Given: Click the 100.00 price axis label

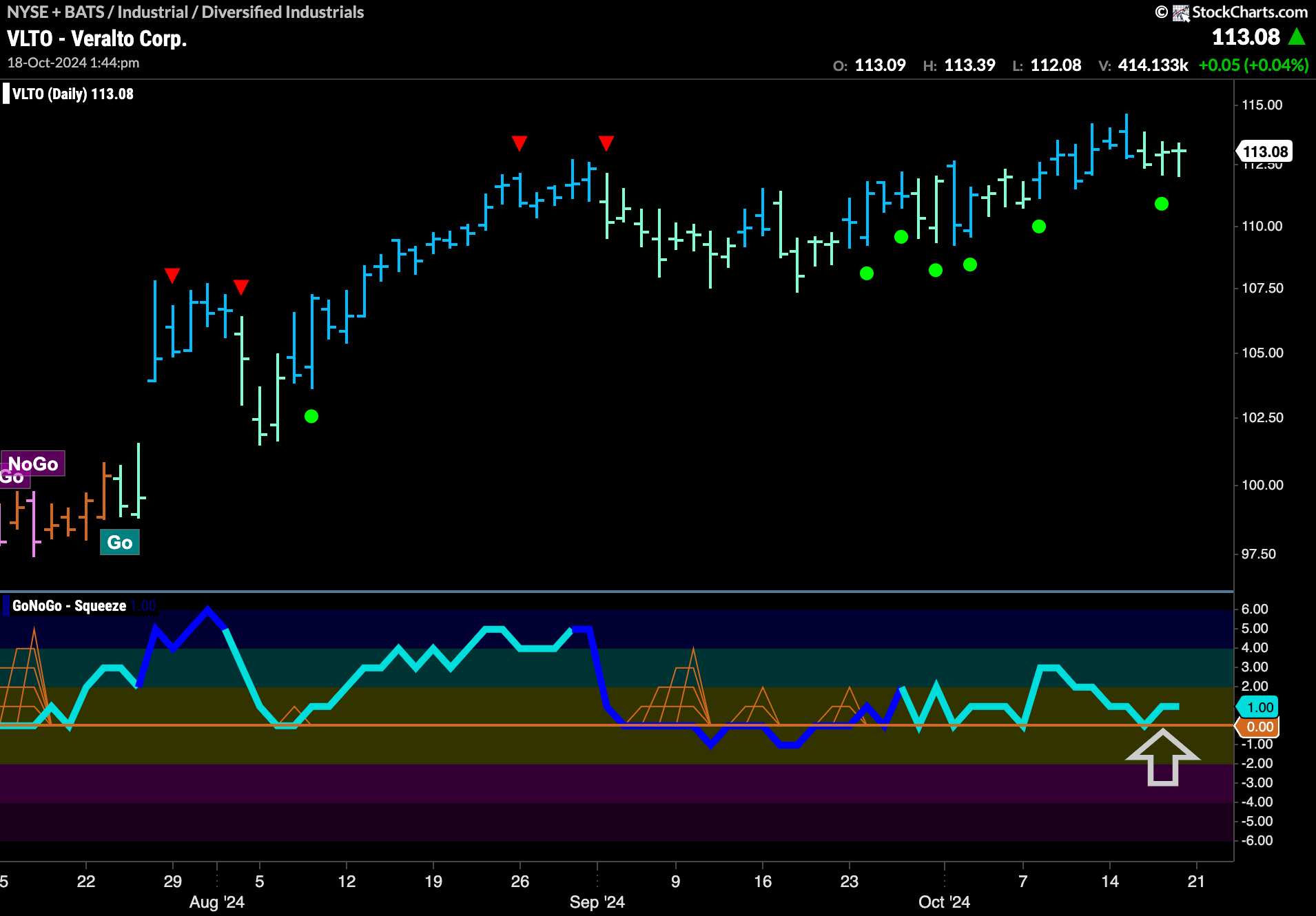Looking at the screenshot, I should [1262, 485].
